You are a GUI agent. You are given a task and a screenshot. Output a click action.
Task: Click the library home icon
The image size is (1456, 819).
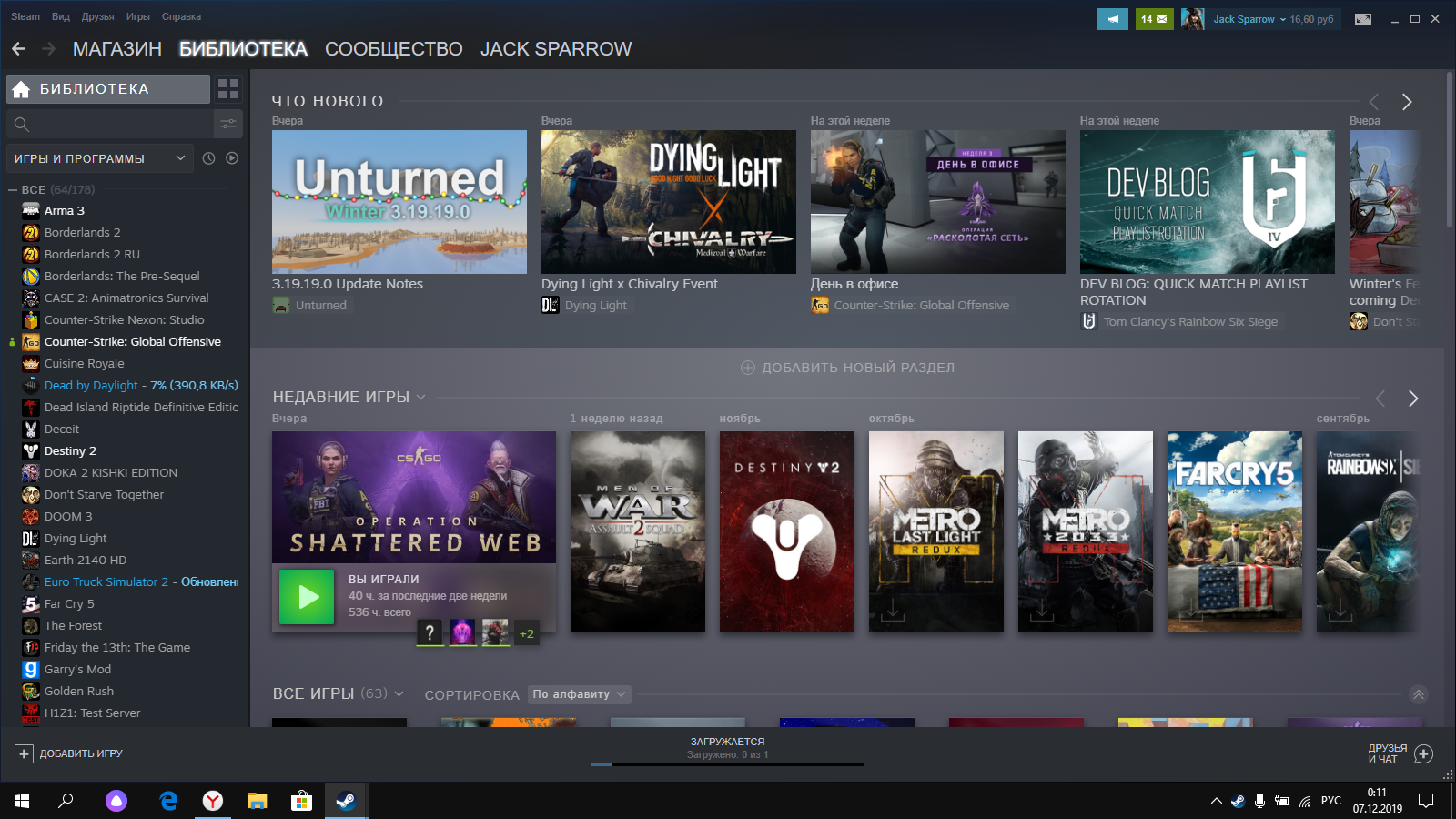tap(21, 89)
